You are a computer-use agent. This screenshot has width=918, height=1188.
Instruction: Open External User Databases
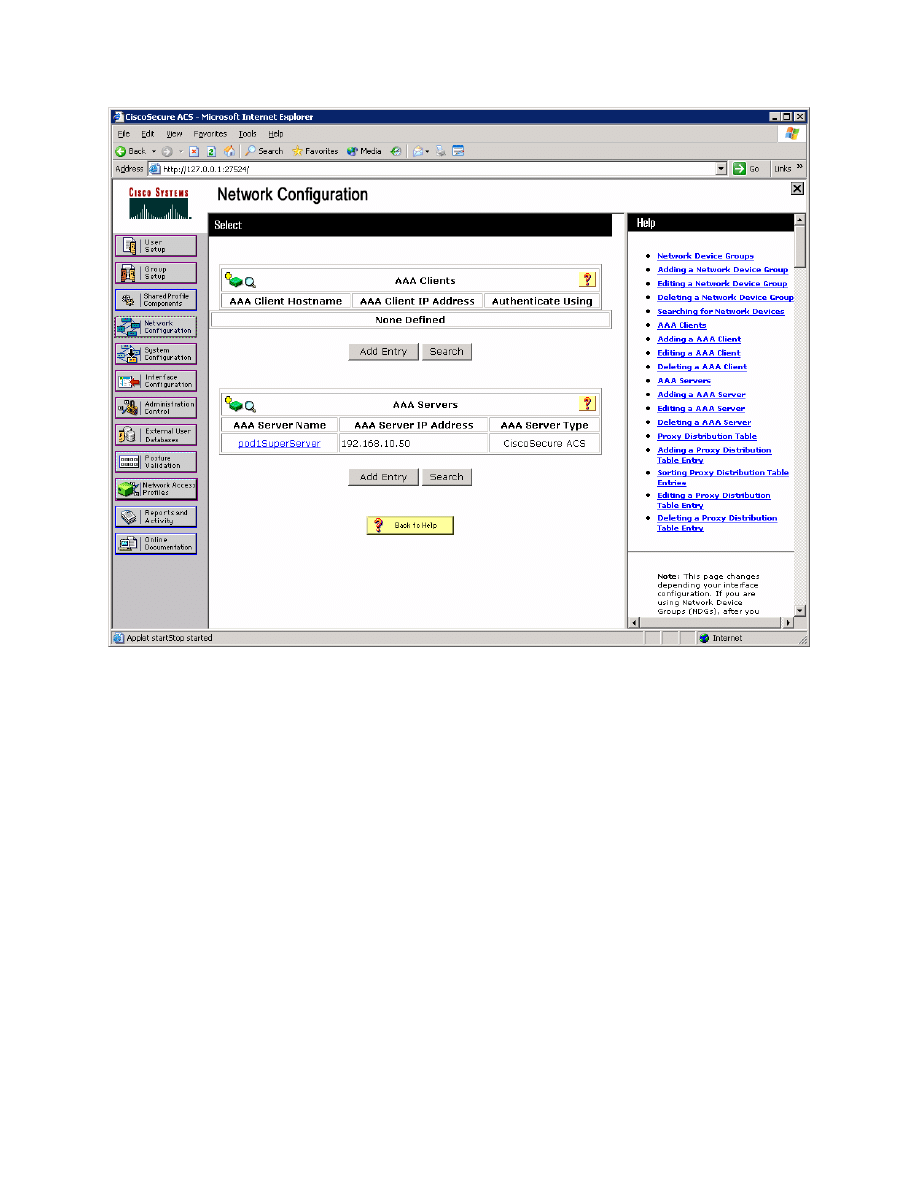click(x=155, y=435)
